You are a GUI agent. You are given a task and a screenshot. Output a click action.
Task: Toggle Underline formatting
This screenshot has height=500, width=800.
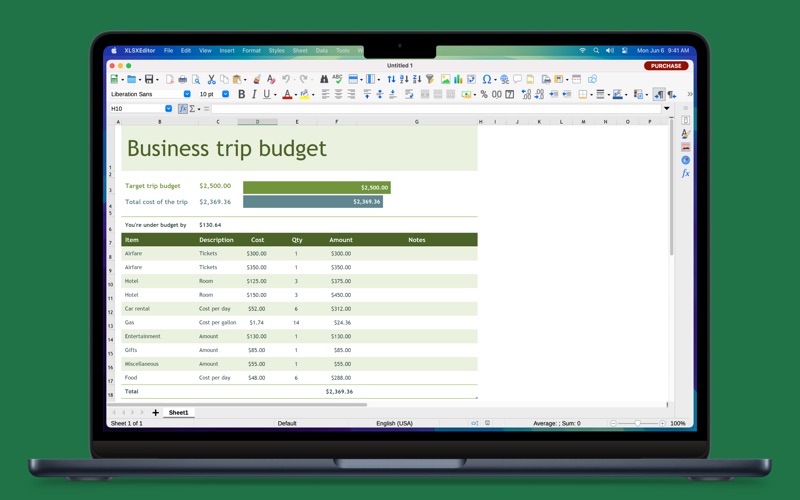[x=266, y=94]
